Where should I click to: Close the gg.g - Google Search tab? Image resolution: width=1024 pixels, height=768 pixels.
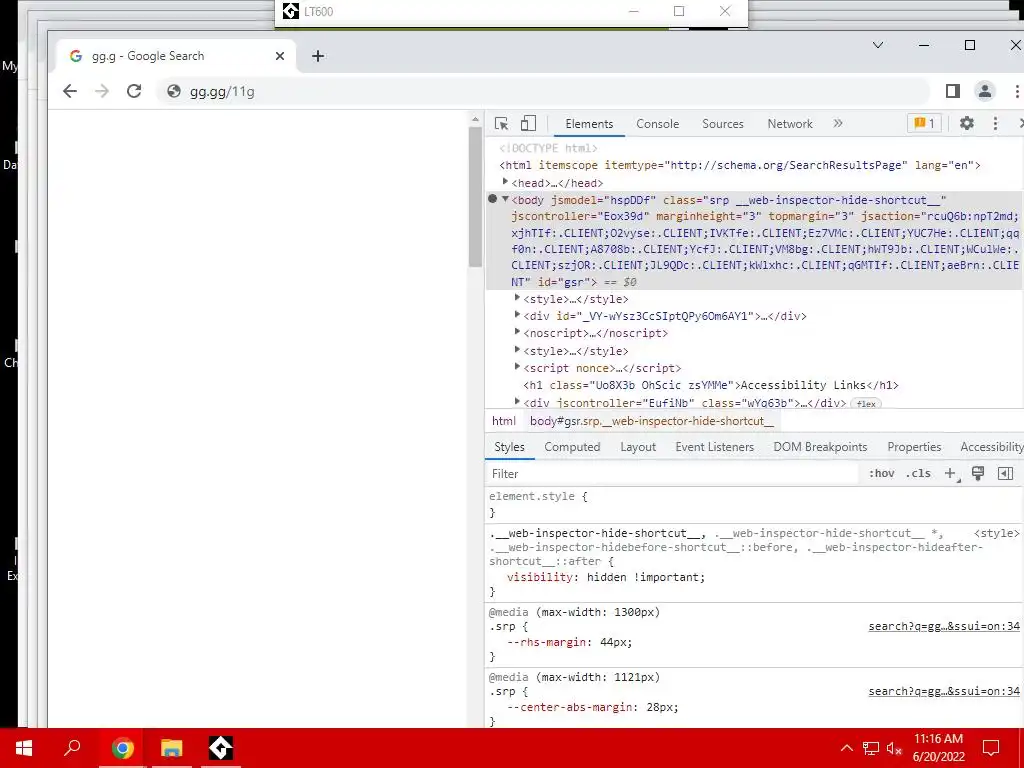pyautogui.click(x=280, y=56)
